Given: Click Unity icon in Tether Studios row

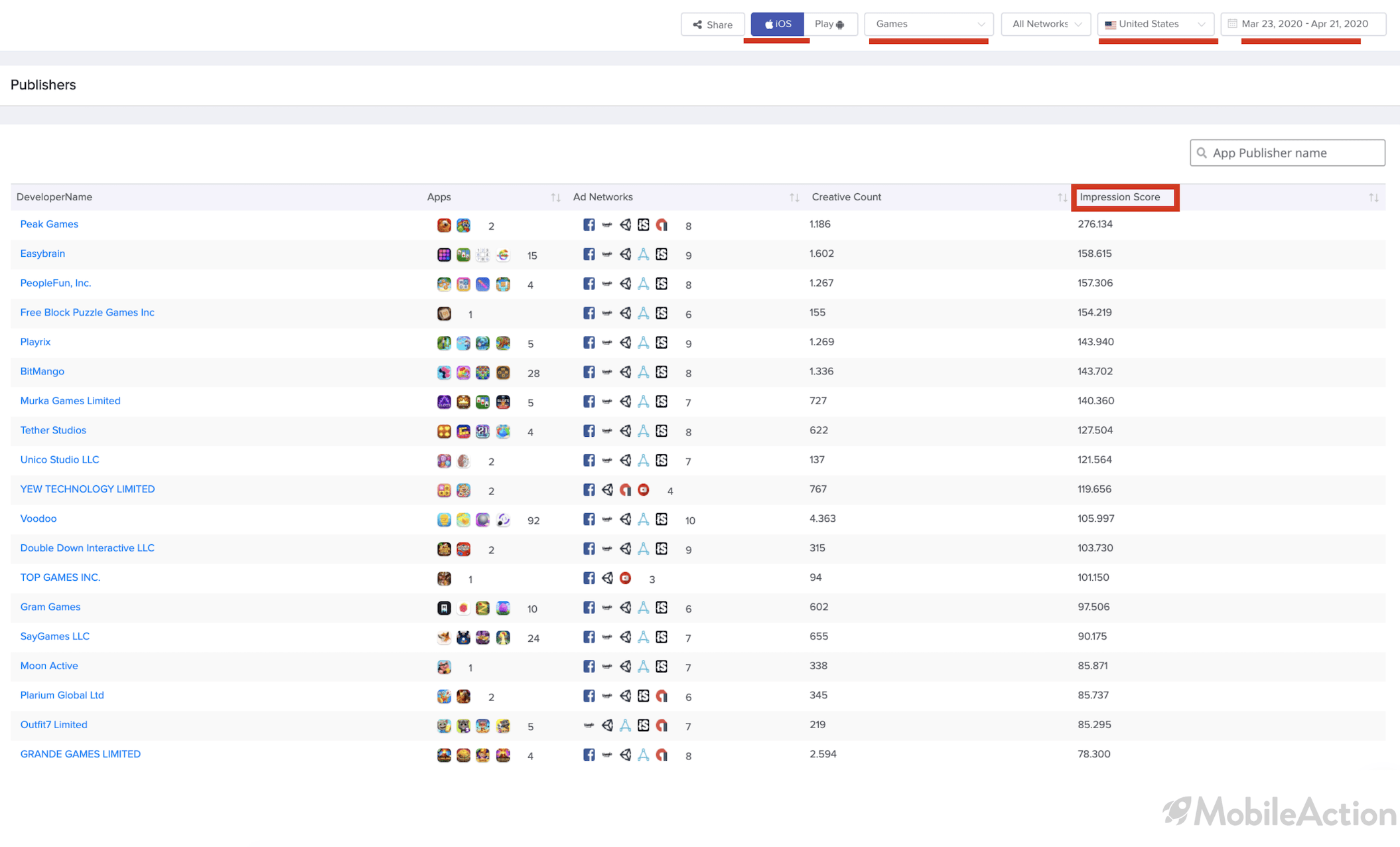Looking at the screenshot, I should point(625,431).
